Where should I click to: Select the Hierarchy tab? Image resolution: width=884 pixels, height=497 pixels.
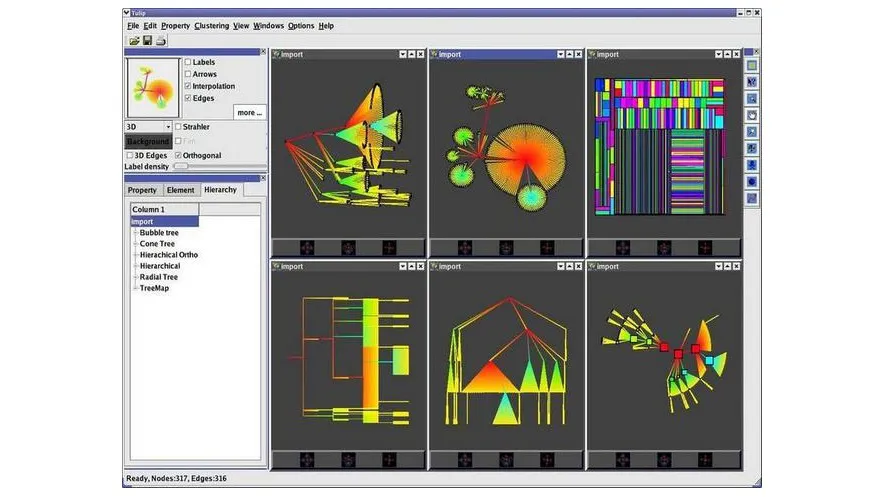point(220,190)
